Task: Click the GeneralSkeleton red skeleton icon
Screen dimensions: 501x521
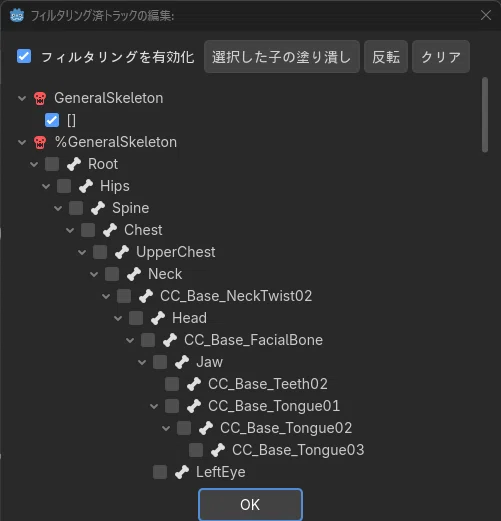Action: [x=40, y=98]
